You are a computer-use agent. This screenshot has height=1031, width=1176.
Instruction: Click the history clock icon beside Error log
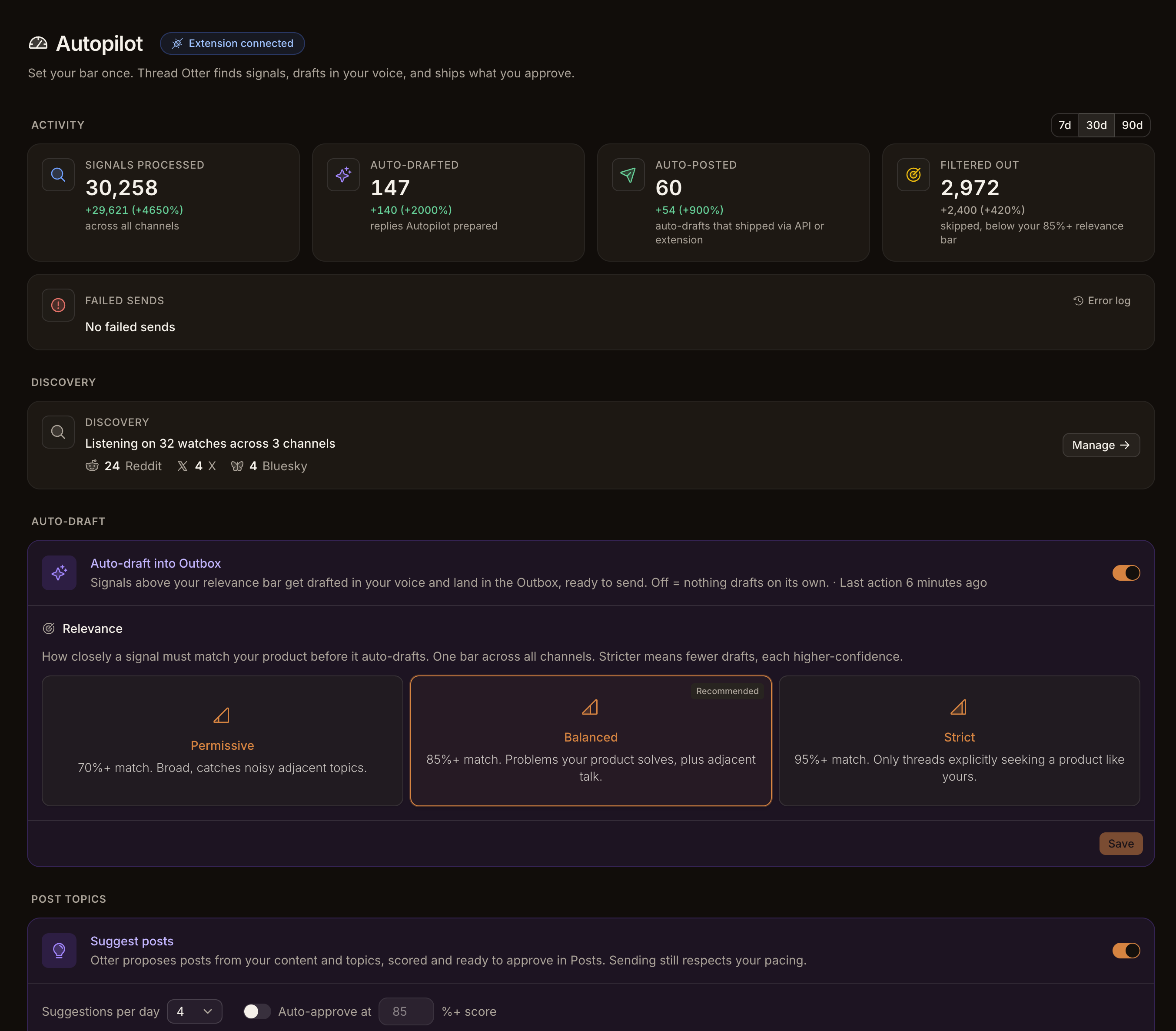coord(1078,301)
